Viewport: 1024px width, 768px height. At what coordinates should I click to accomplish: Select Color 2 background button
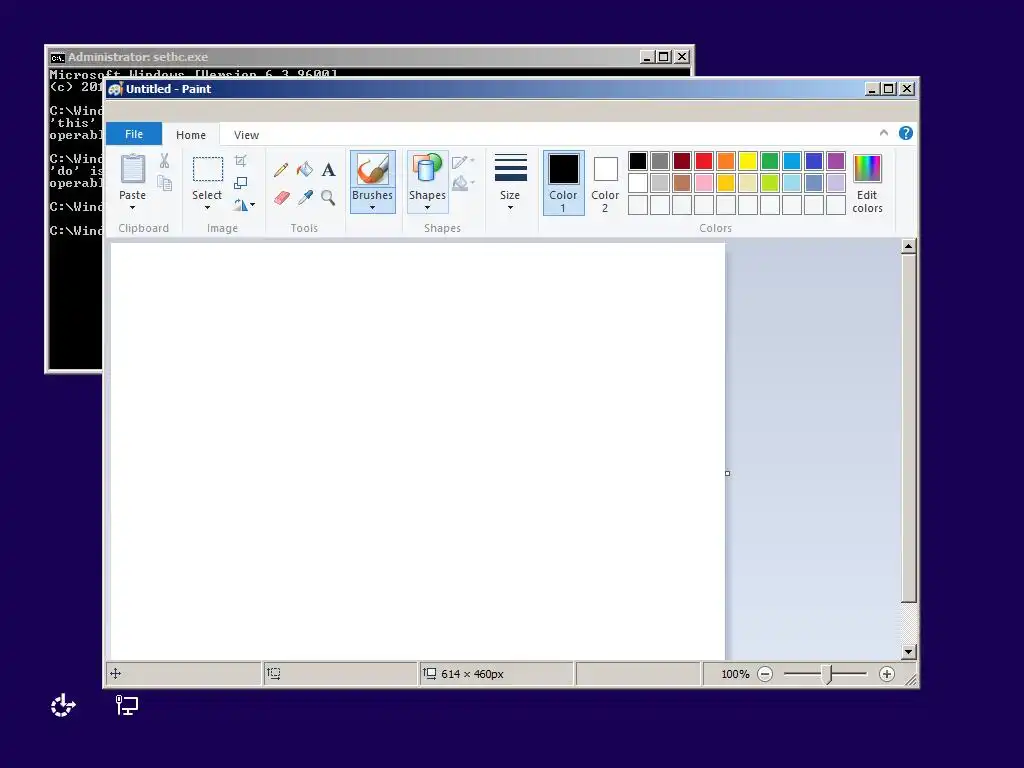click(x=605, y=183)
